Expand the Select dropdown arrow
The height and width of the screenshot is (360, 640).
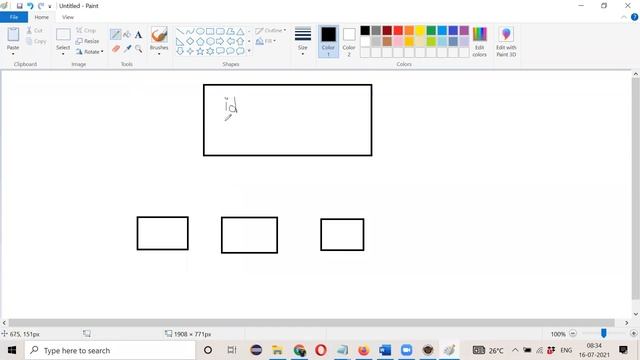[x=63, y=53]
